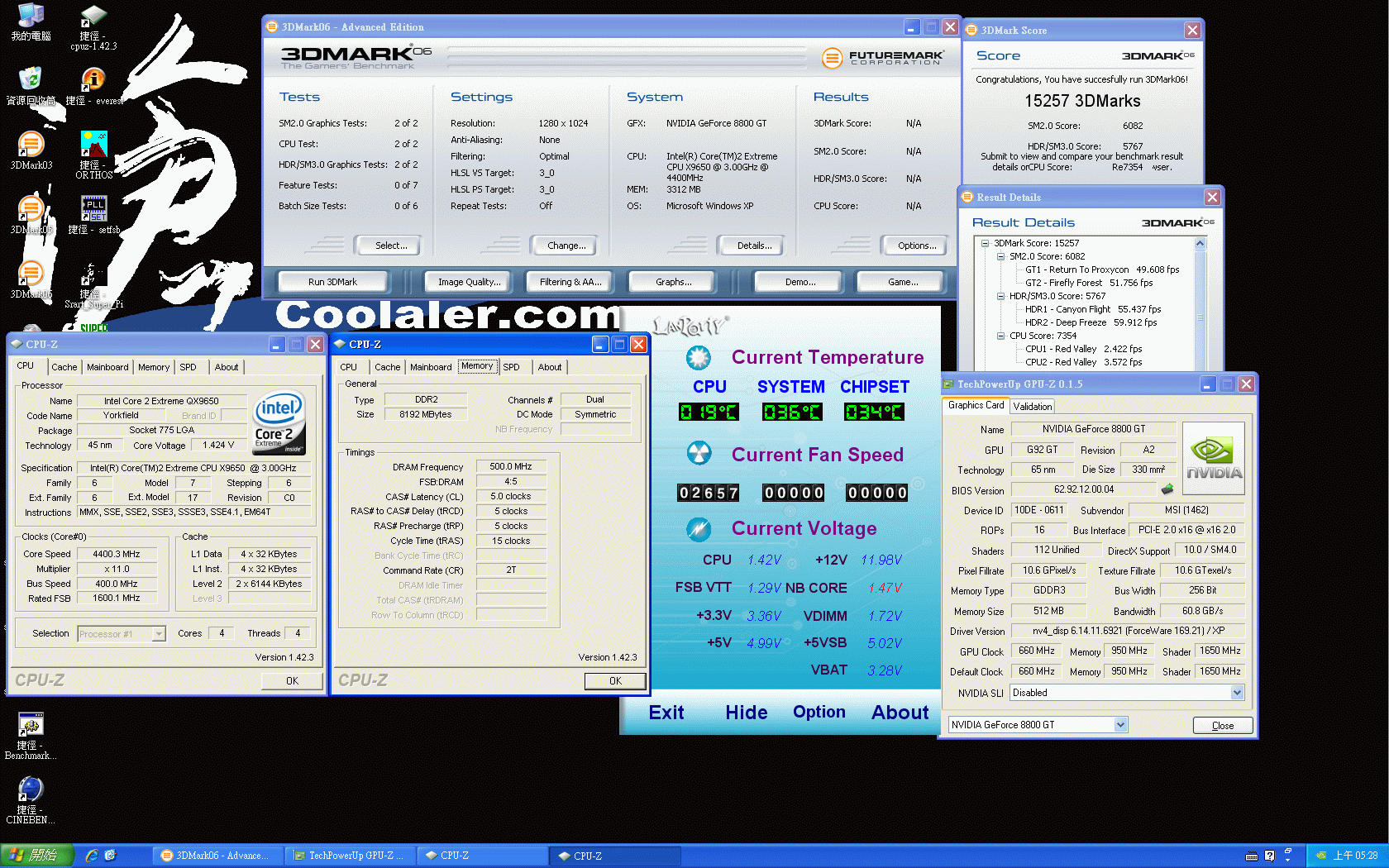This screenshot has width=1389, height=868.
Task: Switch to the 3DMark06 taskbar button
Action: (217, 856)
